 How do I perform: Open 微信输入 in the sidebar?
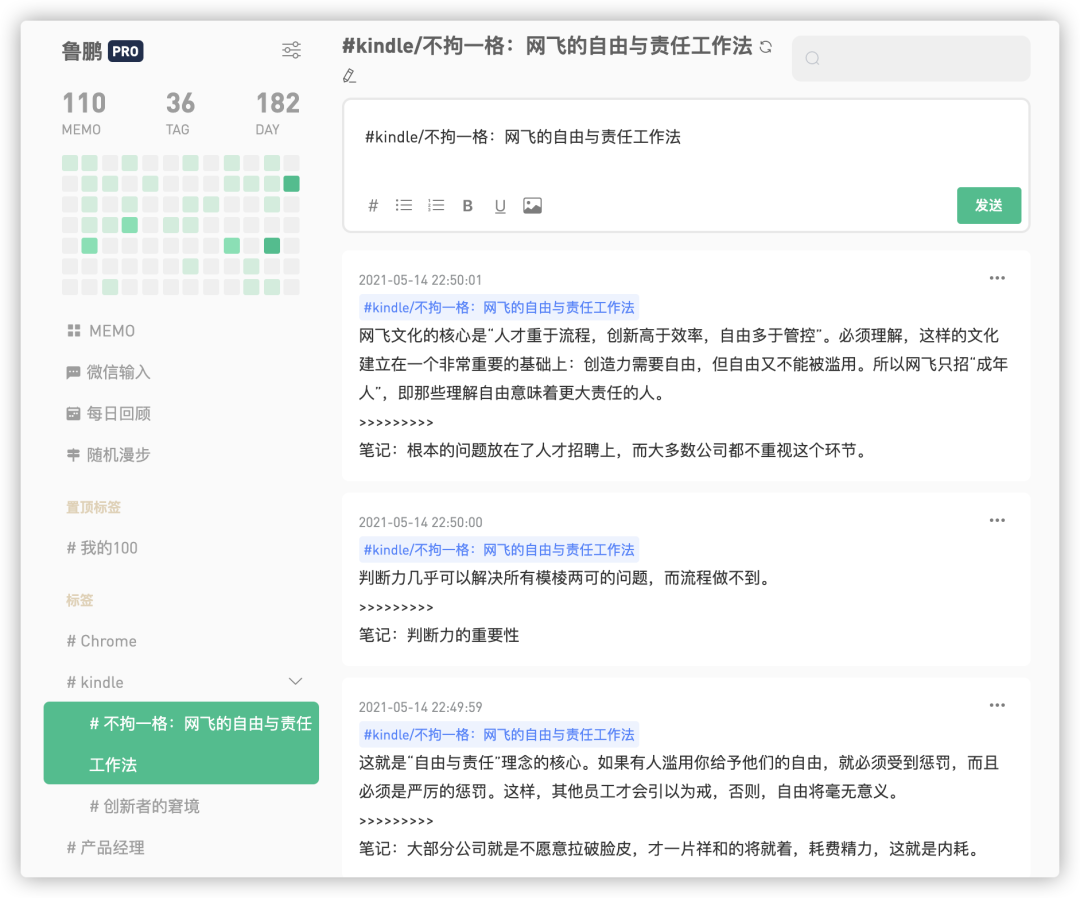click(108, 373)
